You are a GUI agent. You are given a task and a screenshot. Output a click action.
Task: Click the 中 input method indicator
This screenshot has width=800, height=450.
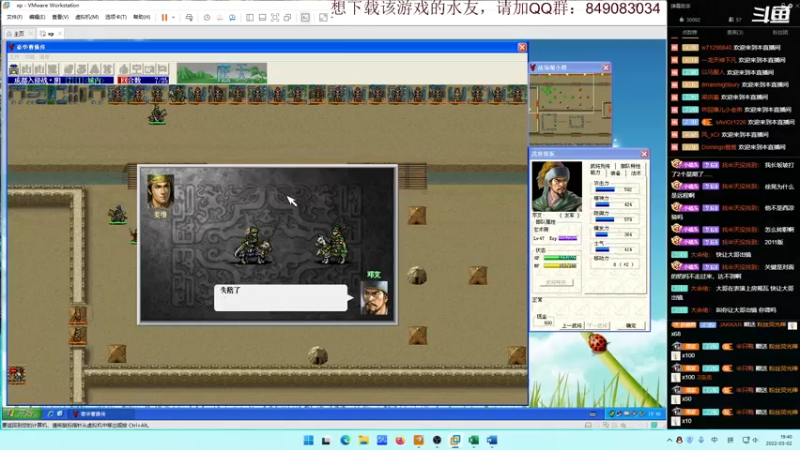714,440
